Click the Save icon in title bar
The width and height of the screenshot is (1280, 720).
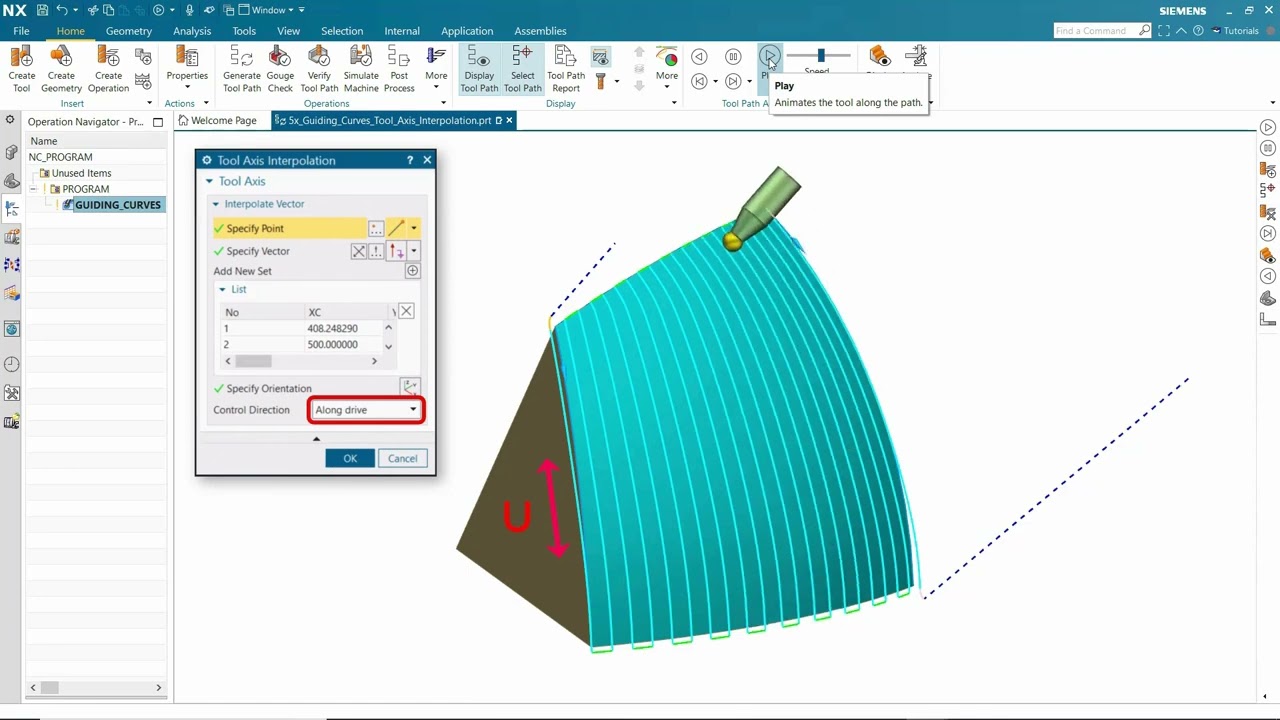pos(42,10)
